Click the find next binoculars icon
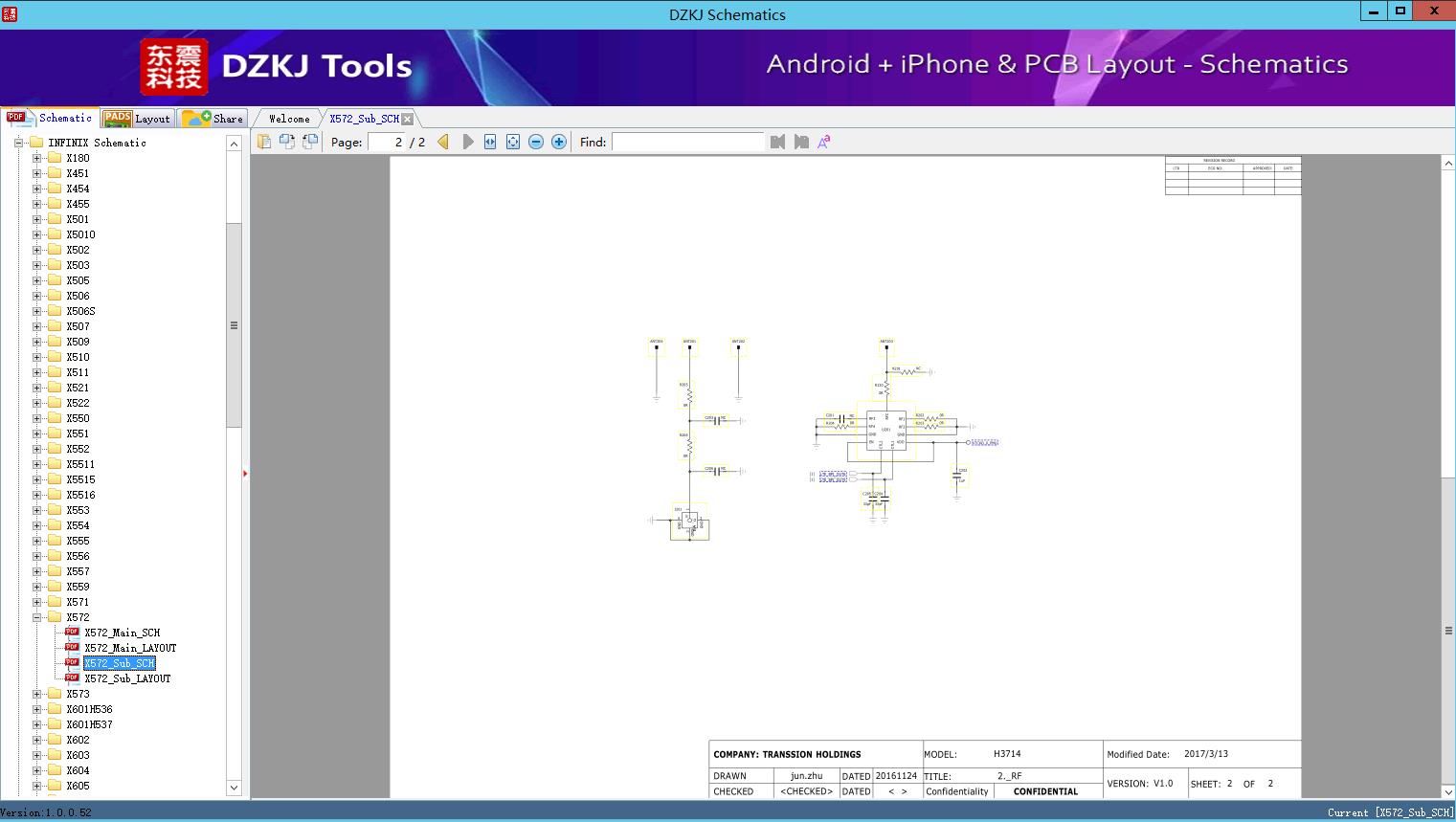 (x=801, y=142)
